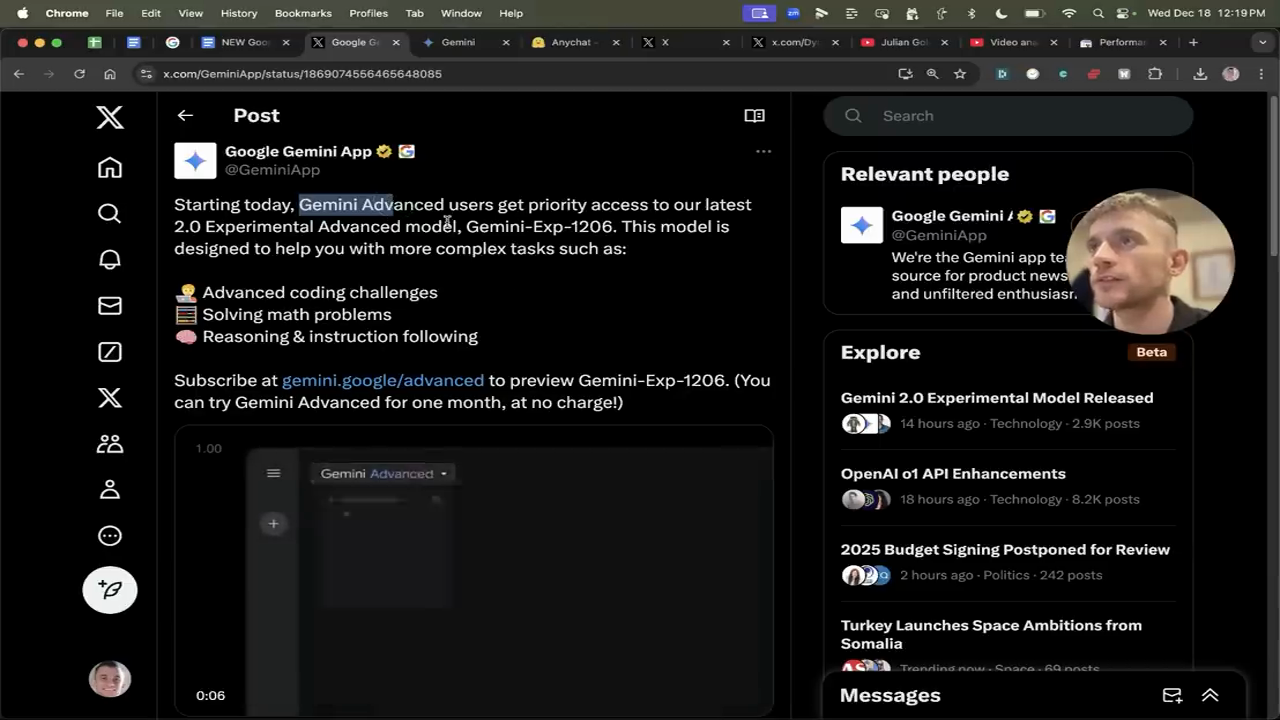
Task: Switch to the Gemini tab
Action: tap(458, 42)
